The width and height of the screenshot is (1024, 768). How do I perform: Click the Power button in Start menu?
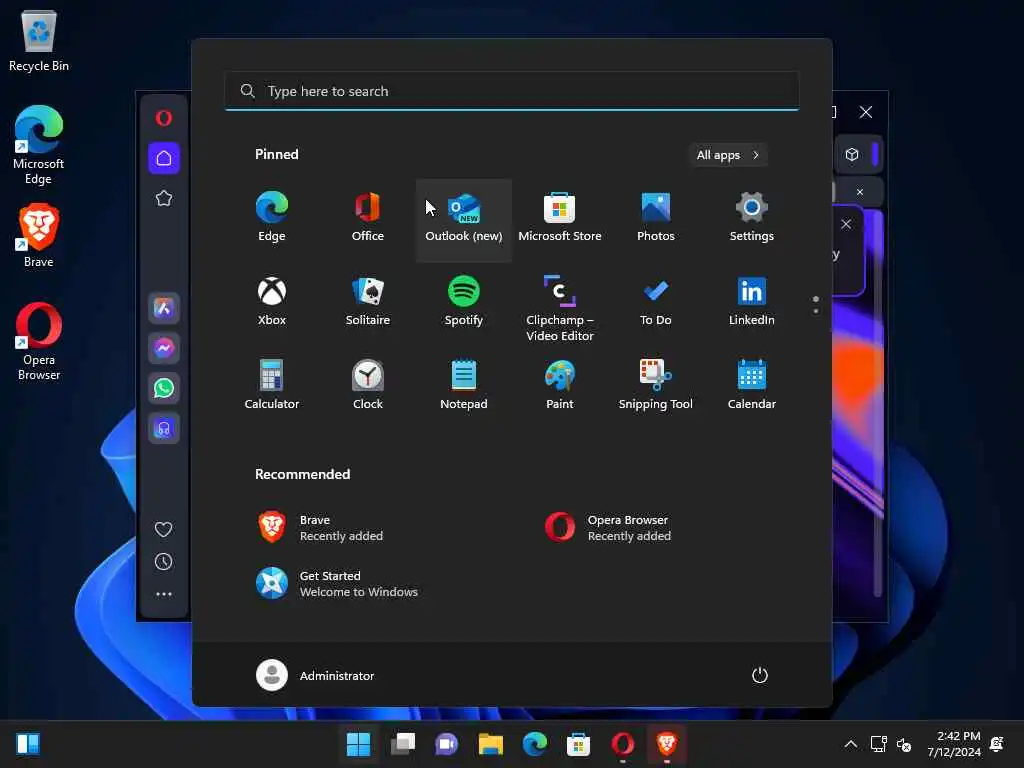760,675
